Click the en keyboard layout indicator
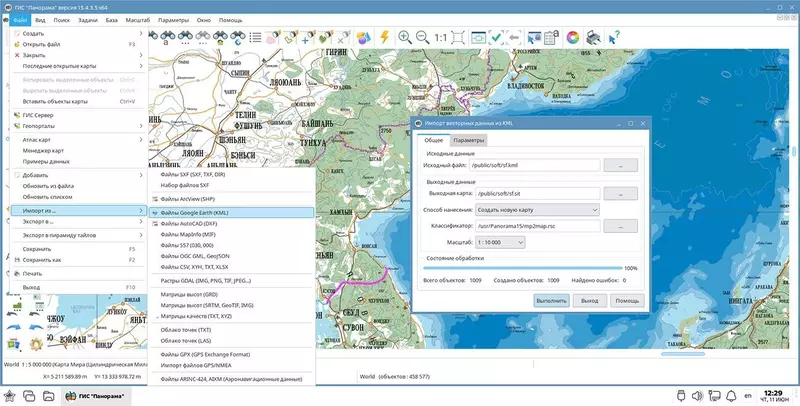This screenshot has height=406, width=800. pos(748,396)
